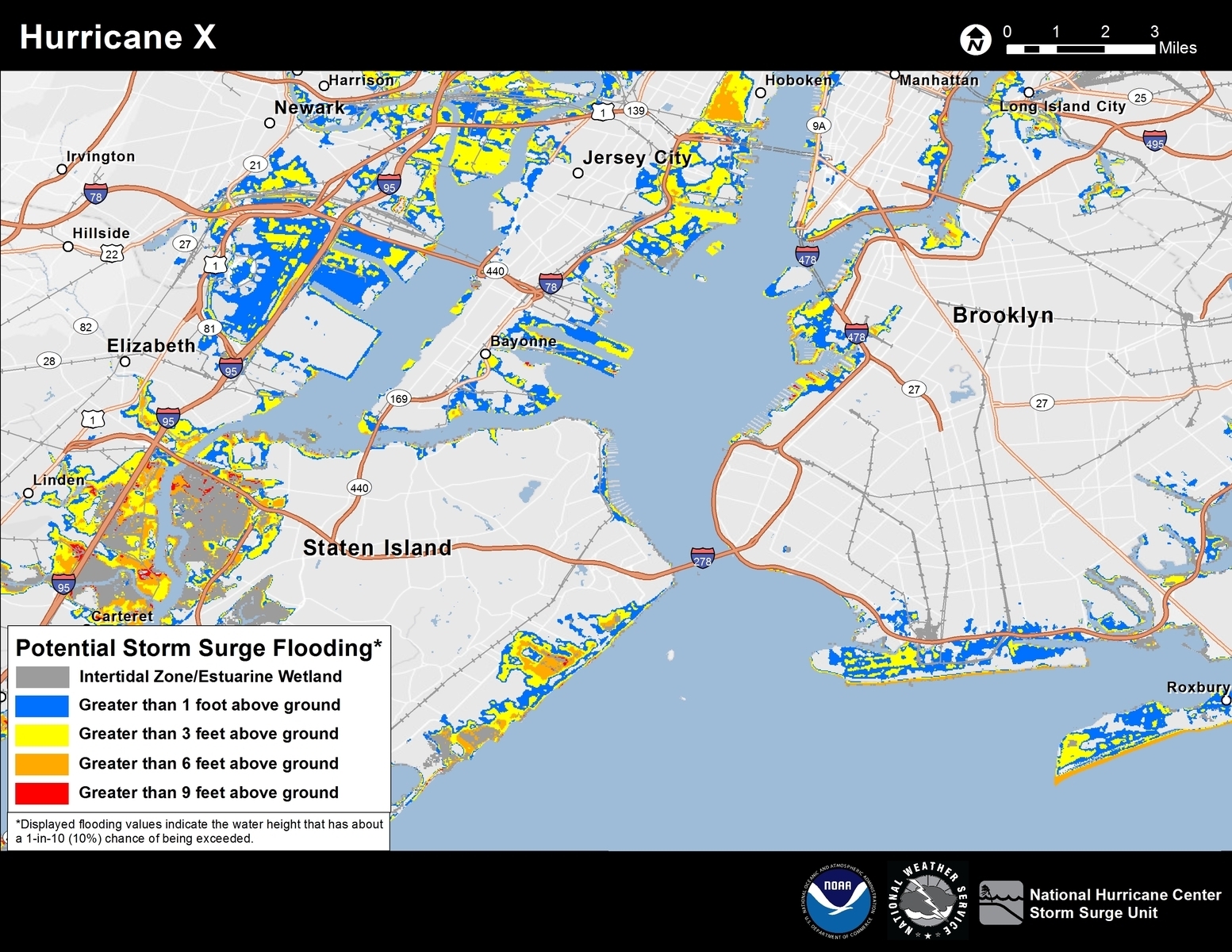Click the NOAA circular logo
The width and height of the screenshot is (1232, 952).
coord(838,900)
